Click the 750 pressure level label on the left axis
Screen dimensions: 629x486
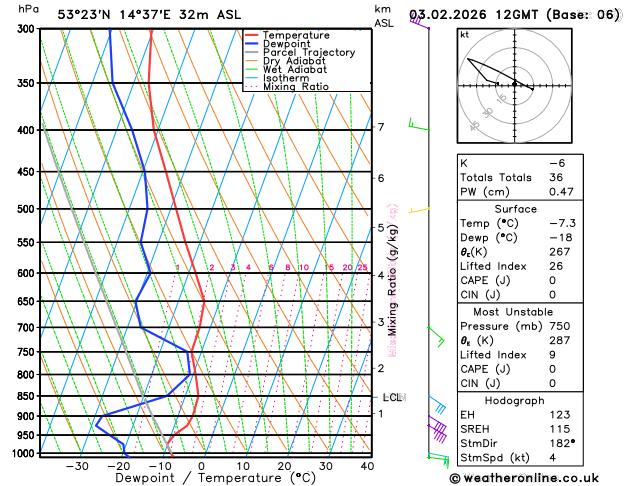point(28,352)
